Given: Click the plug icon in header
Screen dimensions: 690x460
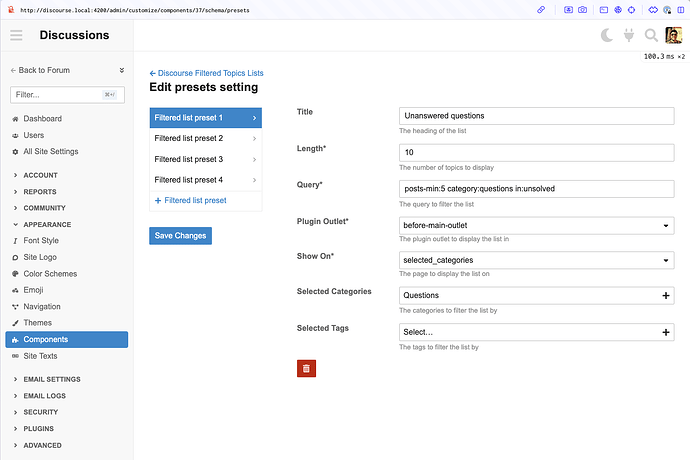Looking at the screenshot, I should pyautogui.click(x=629, y=35).
